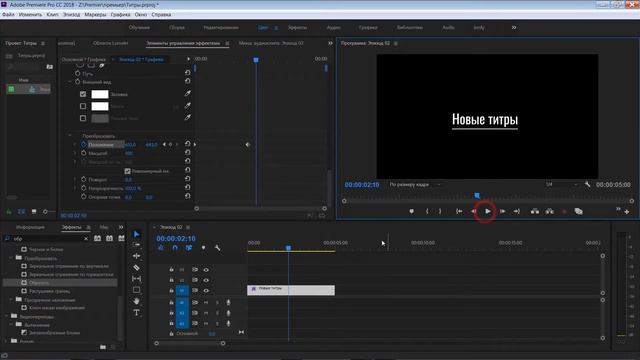The height and width of the screenshot is (360, 640).
Task: Reset the Position parameter
Action: click(187, 144)
